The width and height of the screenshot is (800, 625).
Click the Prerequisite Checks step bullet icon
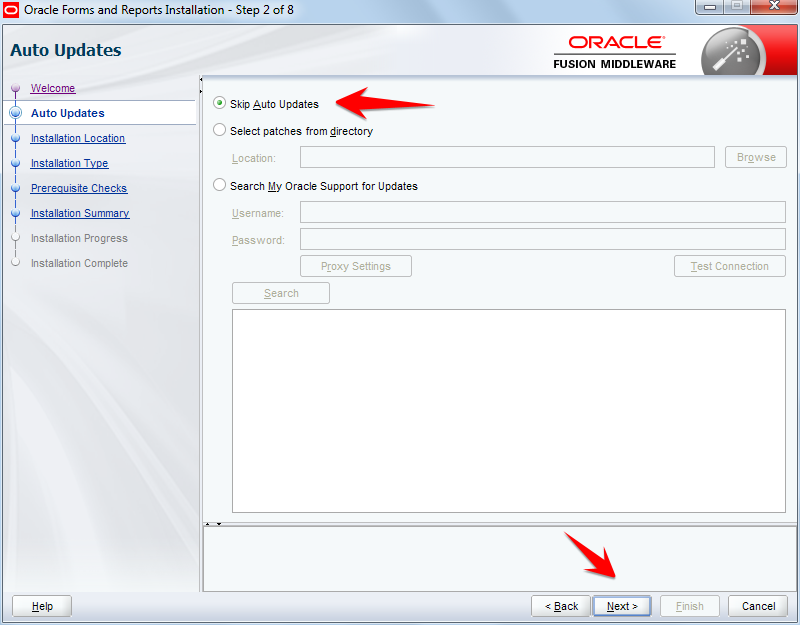[15, 188]
